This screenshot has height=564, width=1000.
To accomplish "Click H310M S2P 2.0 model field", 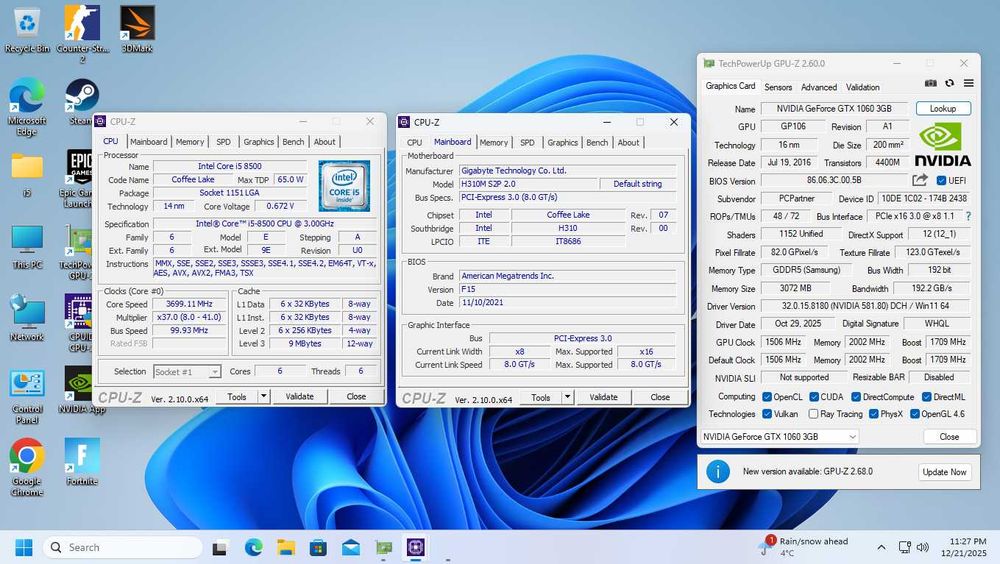I will click(x=529, y=184).
